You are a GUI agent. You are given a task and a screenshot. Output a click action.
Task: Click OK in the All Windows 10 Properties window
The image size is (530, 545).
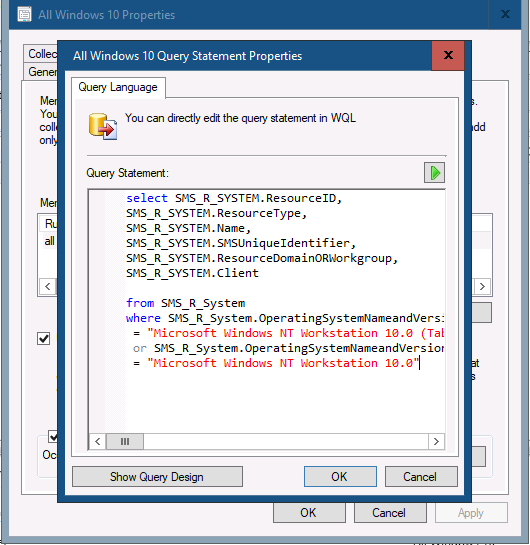(309, 513)
